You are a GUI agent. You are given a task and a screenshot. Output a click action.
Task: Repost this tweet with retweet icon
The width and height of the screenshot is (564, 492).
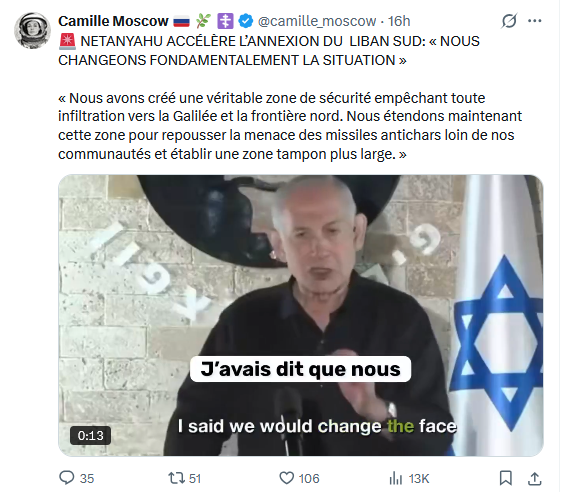point(176,478)
